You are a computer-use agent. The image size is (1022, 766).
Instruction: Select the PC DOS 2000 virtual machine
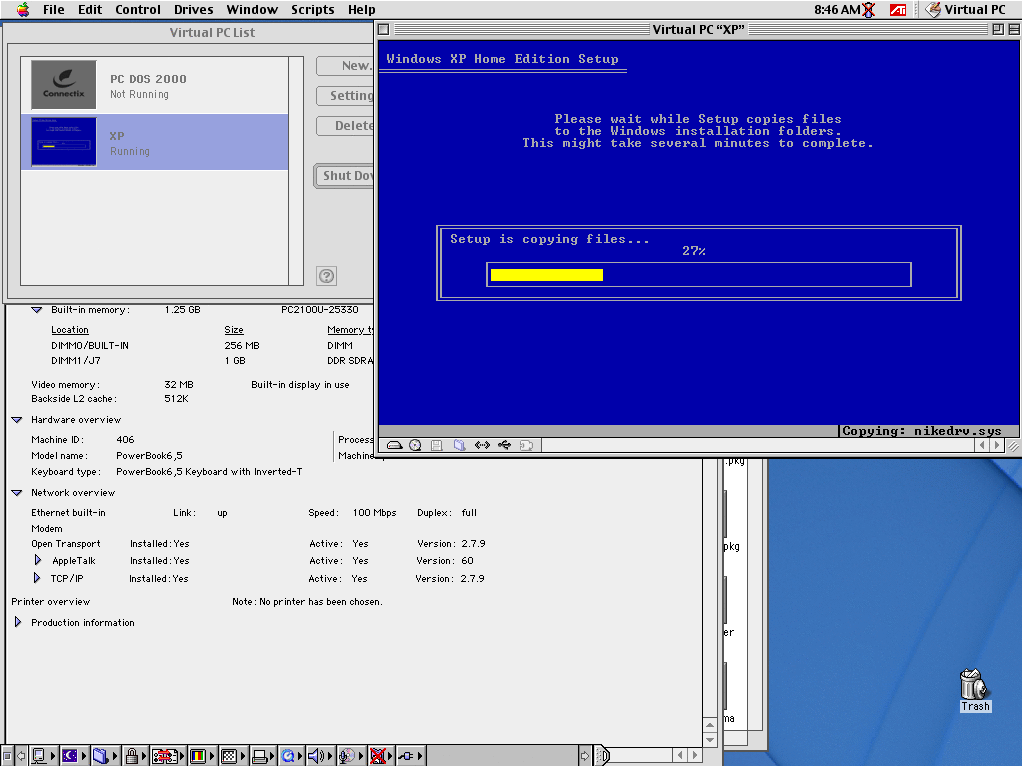coord(154,85)
